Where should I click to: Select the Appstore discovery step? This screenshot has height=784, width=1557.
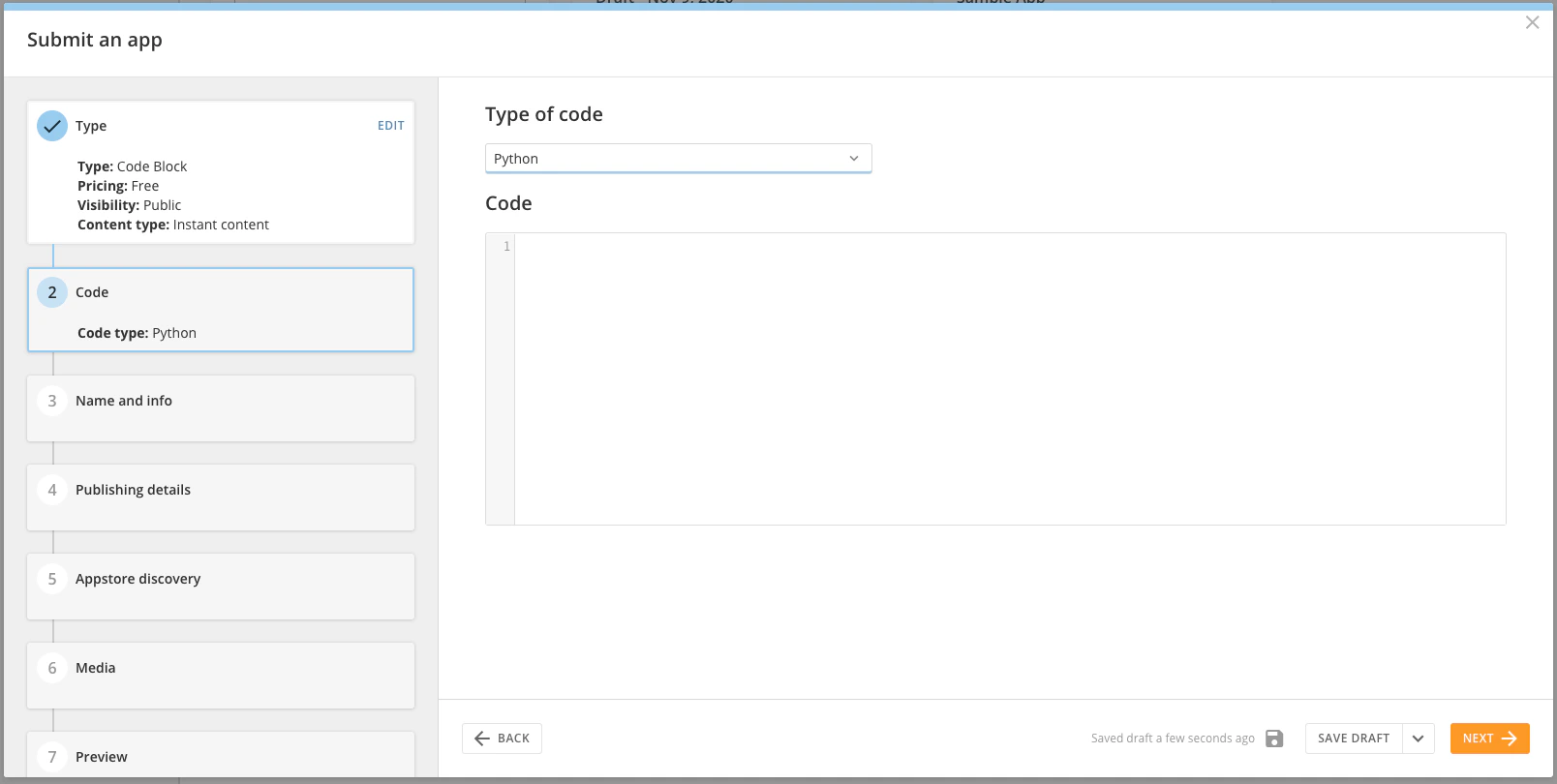click(221, 587)
